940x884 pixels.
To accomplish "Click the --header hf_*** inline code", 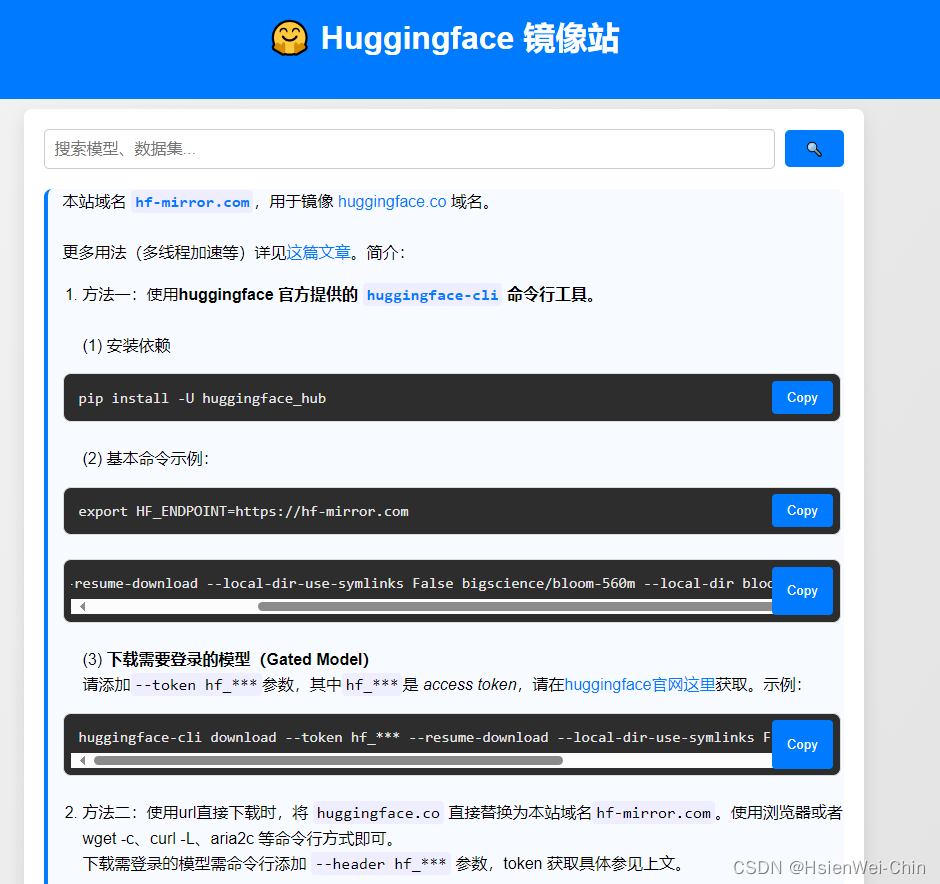I will 381,864.
